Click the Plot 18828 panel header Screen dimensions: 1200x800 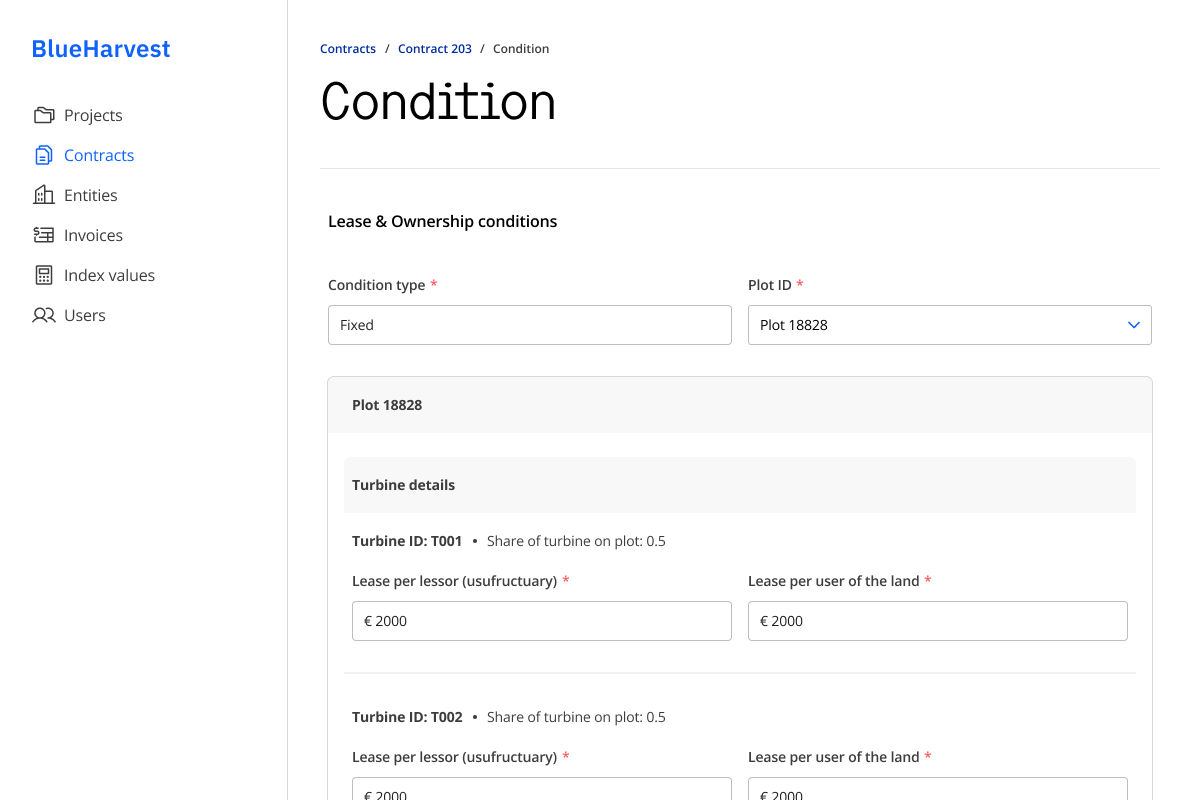tap(740, 405)
